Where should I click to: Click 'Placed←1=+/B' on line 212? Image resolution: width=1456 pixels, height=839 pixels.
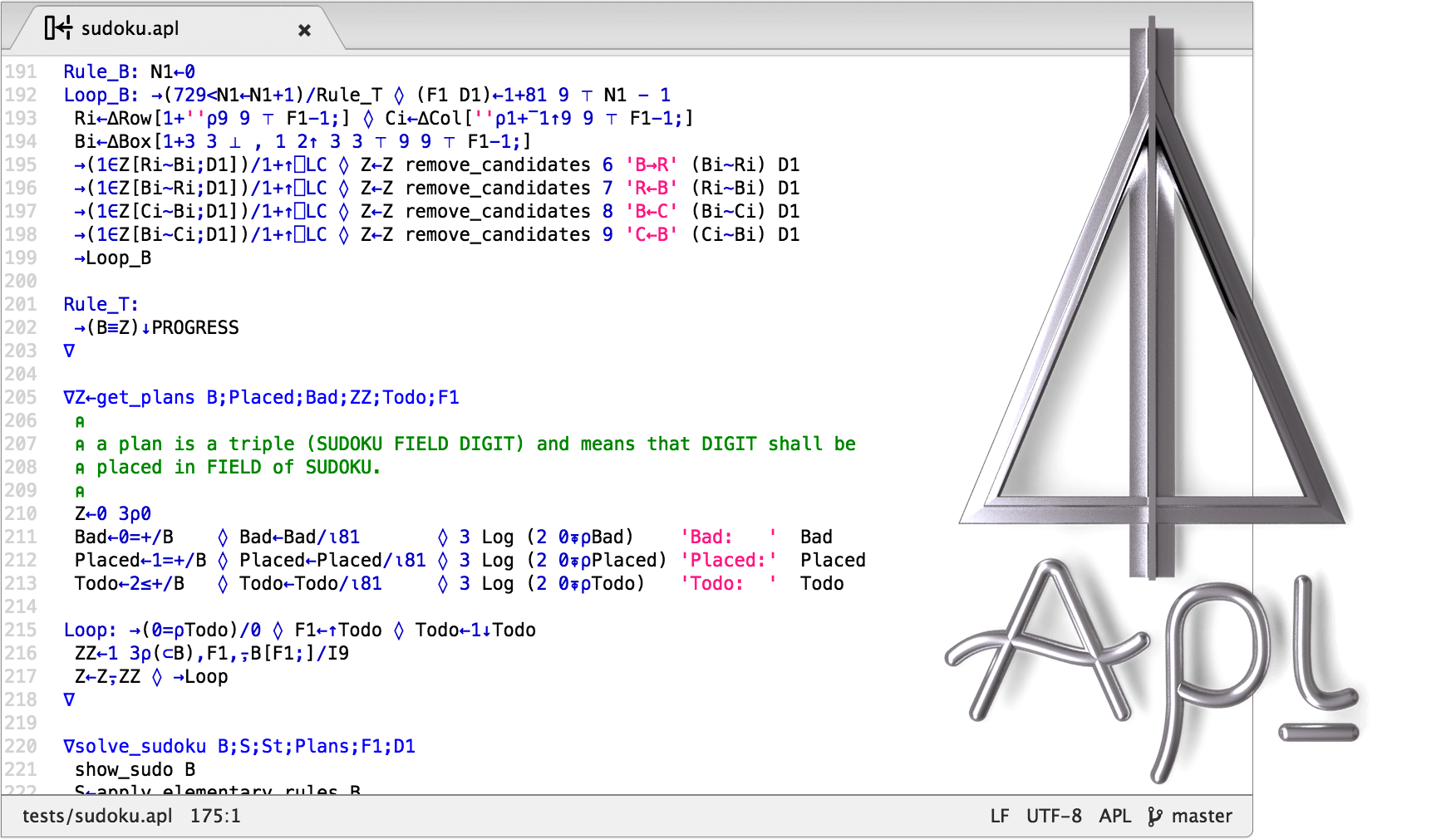coord(140,560)
